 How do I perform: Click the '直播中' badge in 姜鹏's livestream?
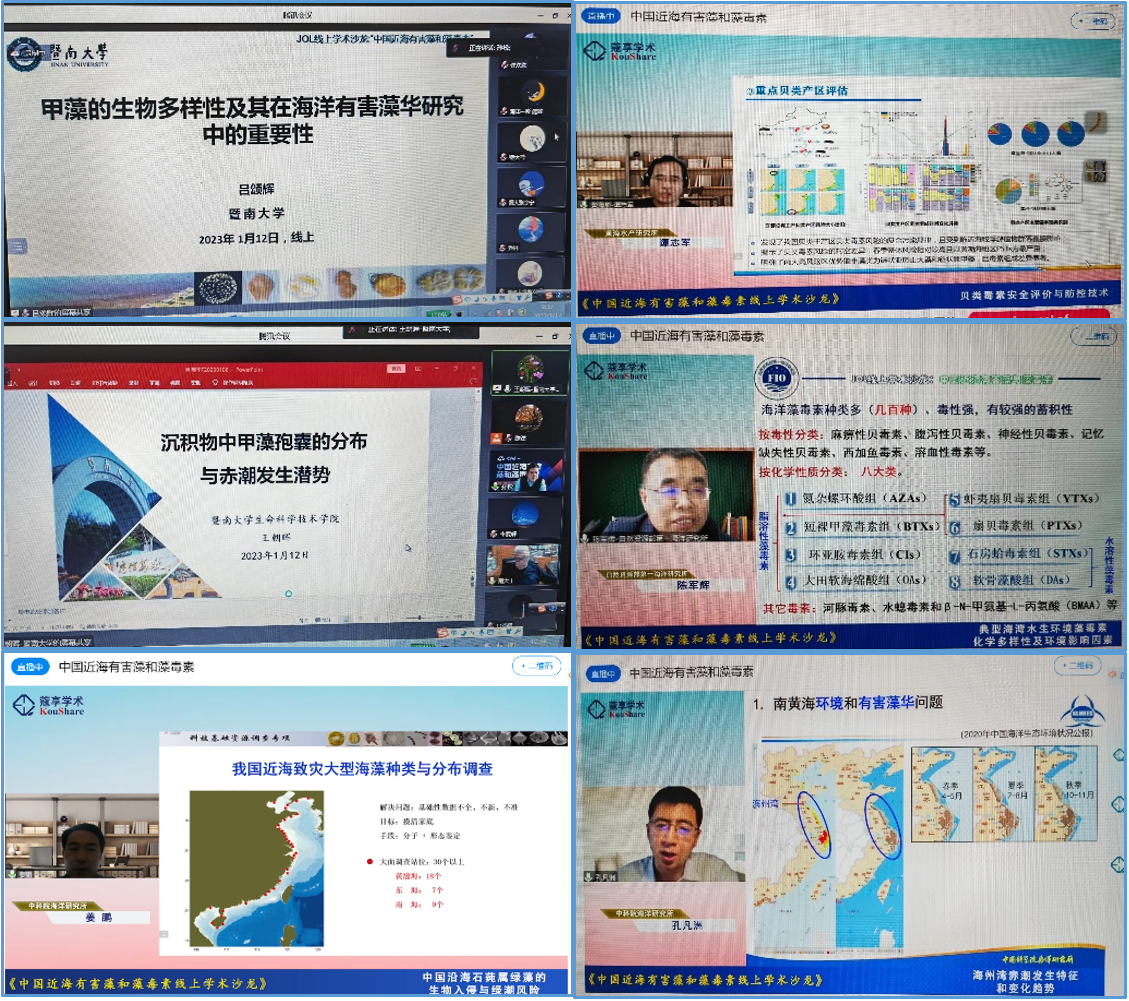click(x=30, y=668)
